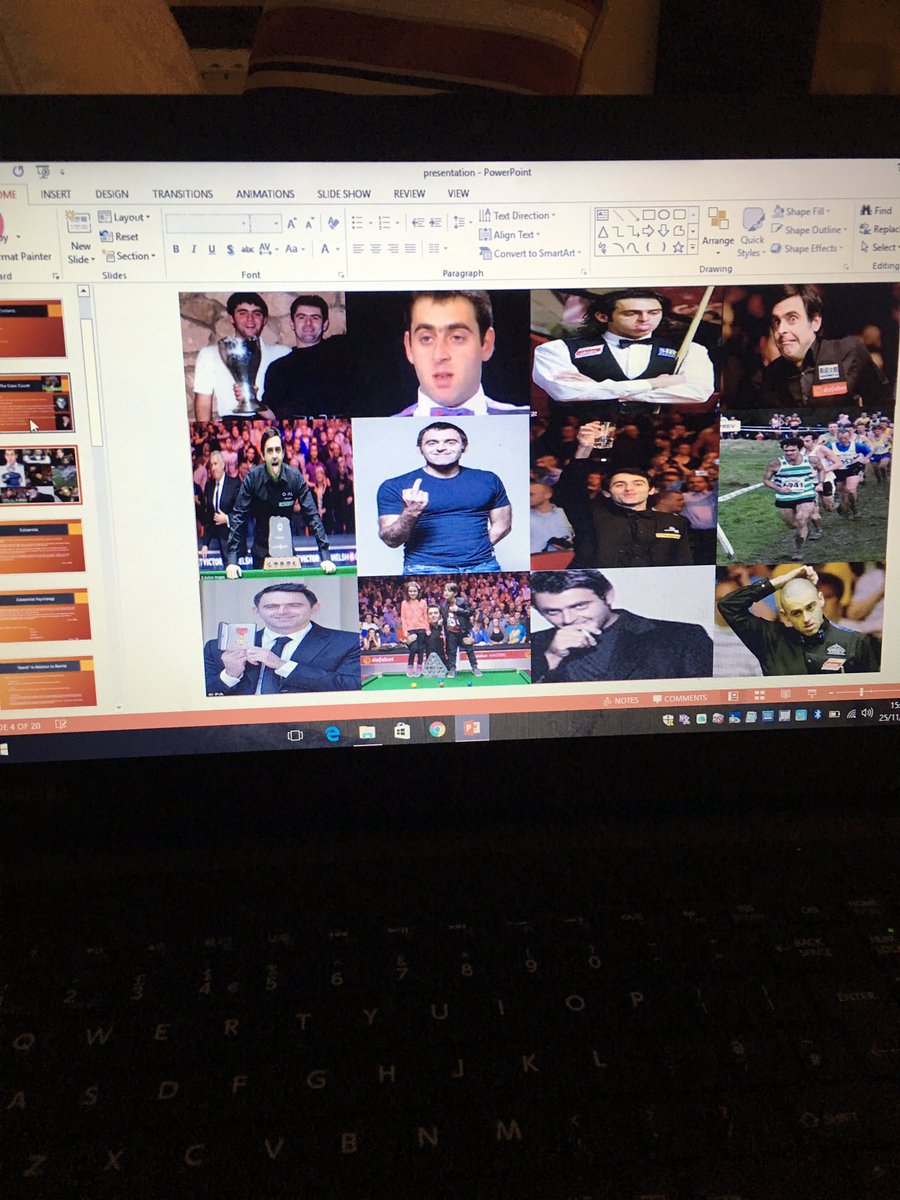This screenshot has width=900, height=1200.
Task: Toggle Align Right paragraph alignment
Action: (x=393, y=248)
